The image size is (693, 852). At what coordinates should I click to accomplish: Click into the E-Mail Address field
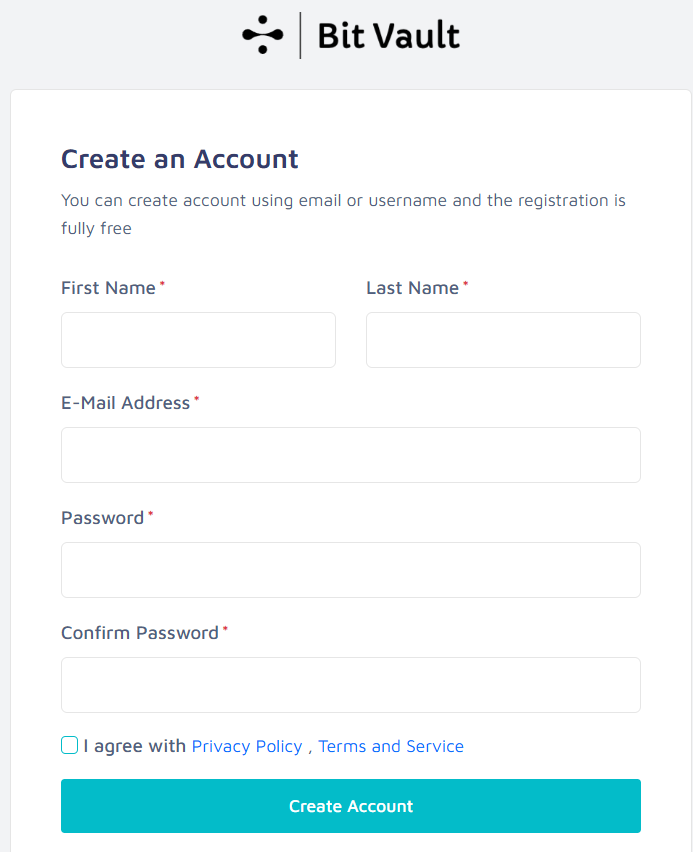click(350, 455)
